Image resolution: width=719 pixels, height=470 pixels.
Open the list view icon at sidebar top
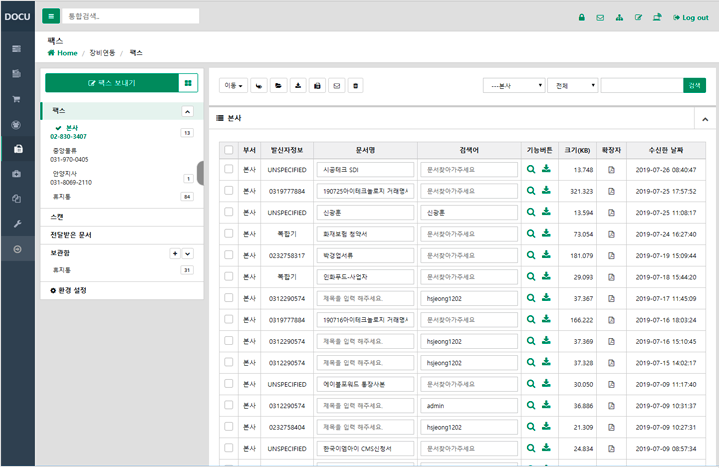(17, 49)
